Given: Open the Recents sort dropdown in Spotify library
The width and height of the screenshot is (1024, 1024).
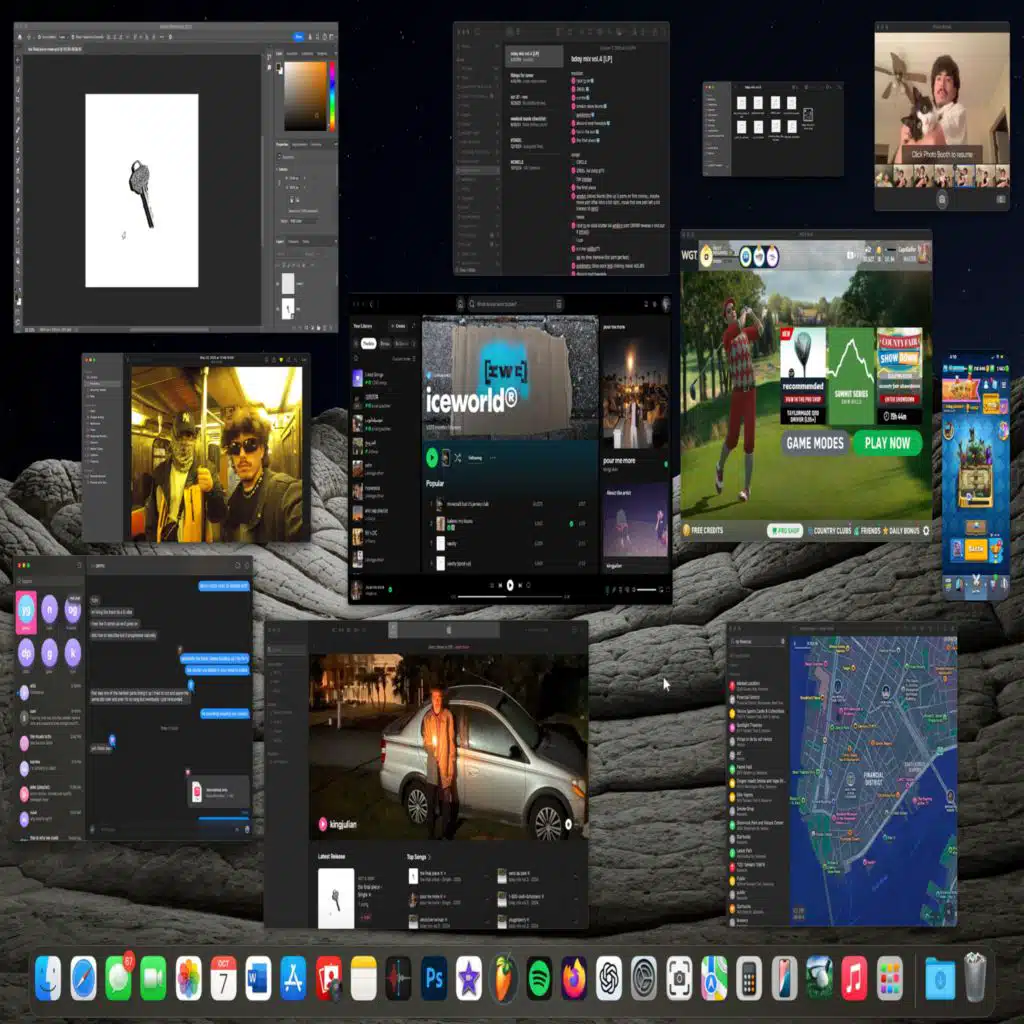Looking at the screenshot, I should 402,358.
